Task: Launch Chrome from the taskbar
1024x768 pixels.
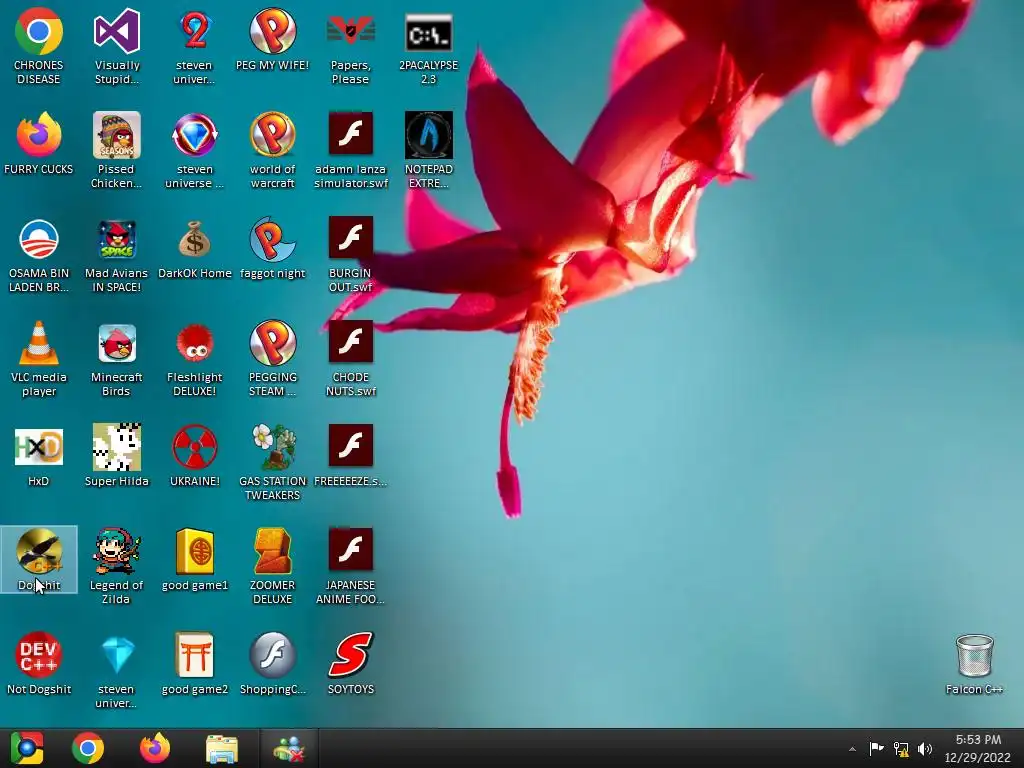Action: click(x=88, y=748)
